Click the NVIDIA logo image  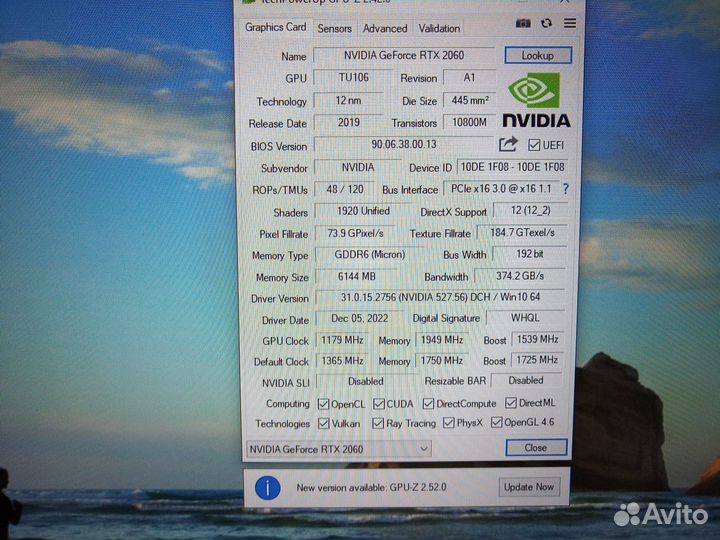[x=536, y=100]
